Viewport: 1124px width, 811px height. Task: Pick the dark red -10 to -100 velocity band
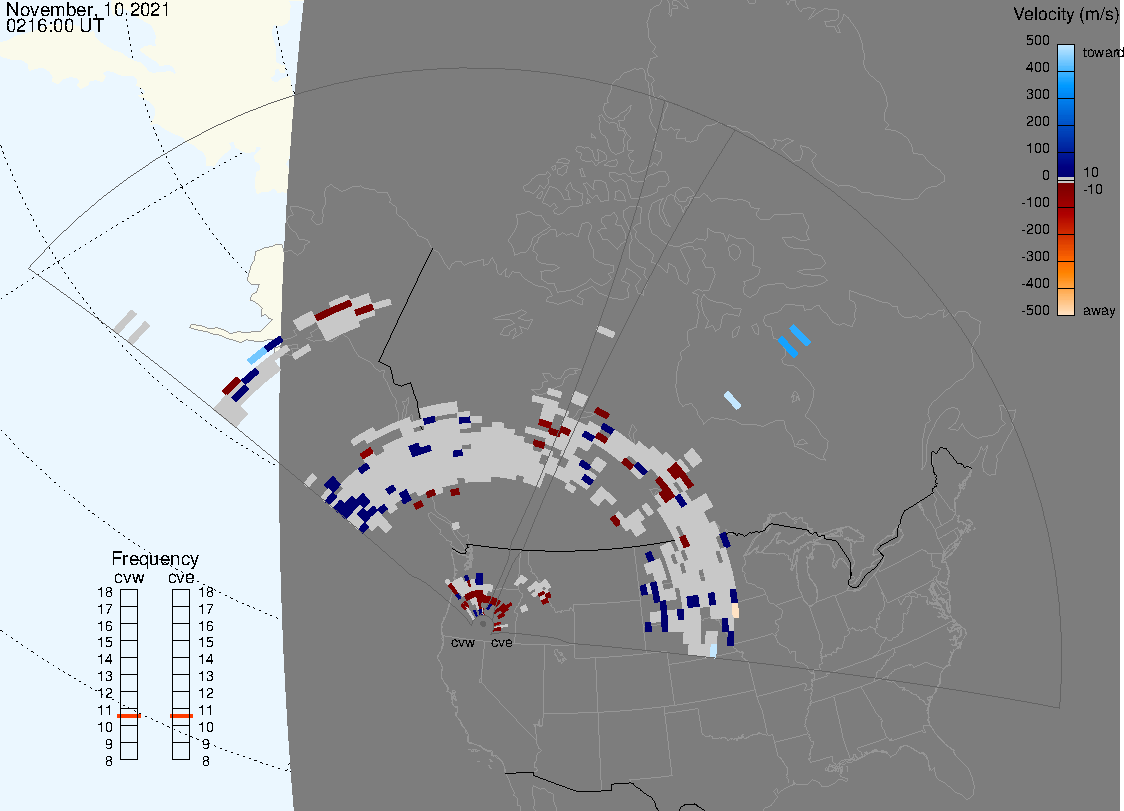[1066, 194]
